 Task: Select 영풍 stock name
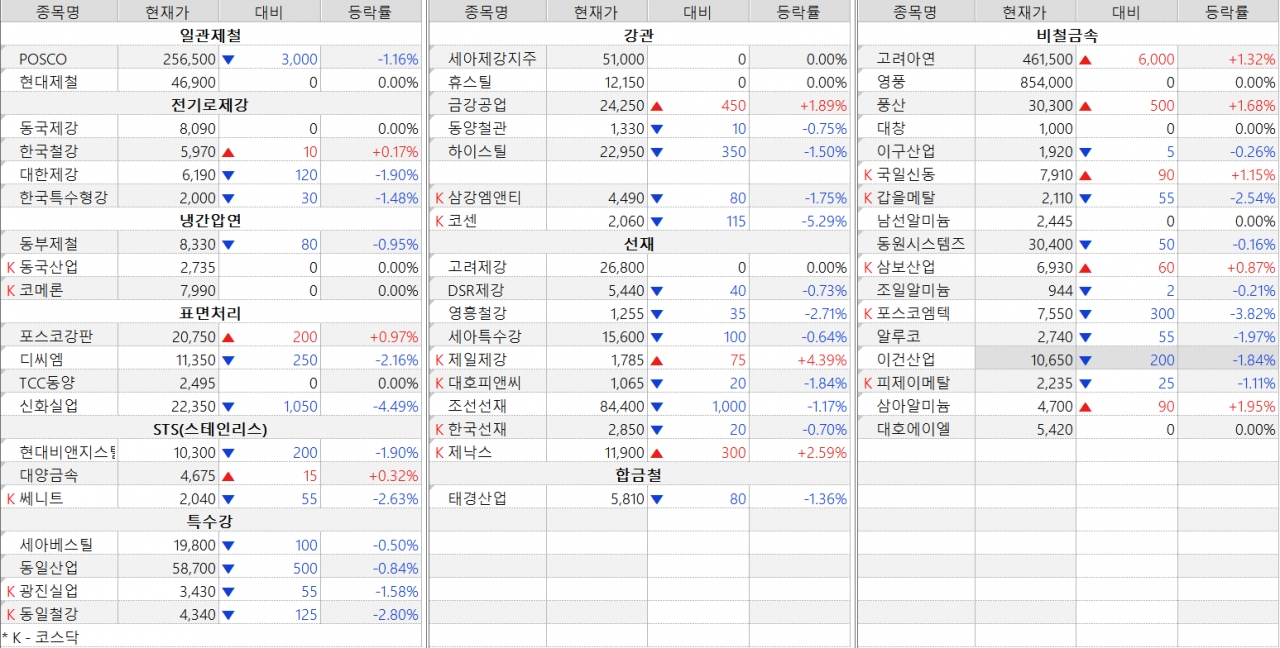coord(891,82)
